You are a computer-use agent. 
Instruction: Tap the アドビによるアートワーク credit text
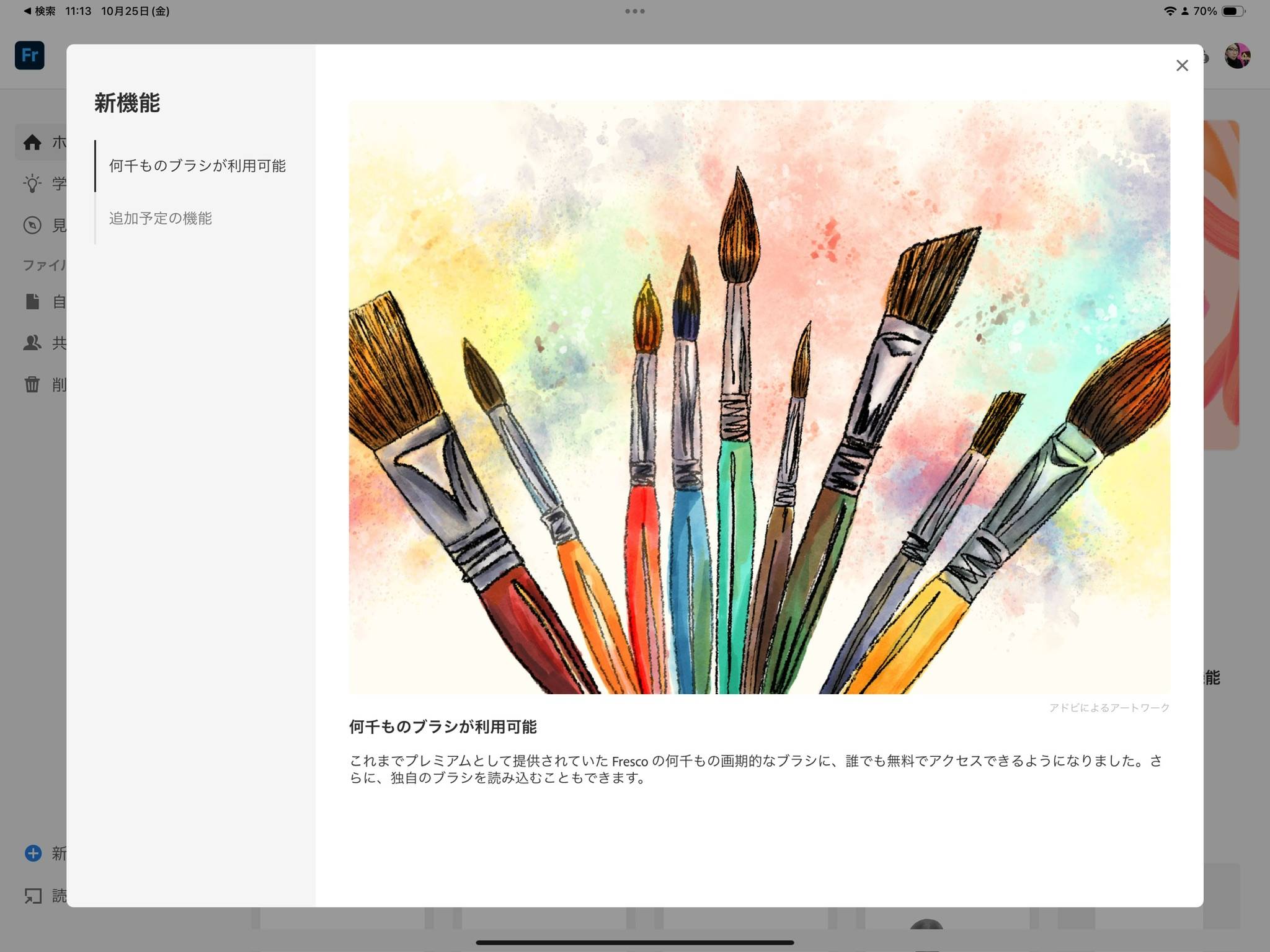1109,708
